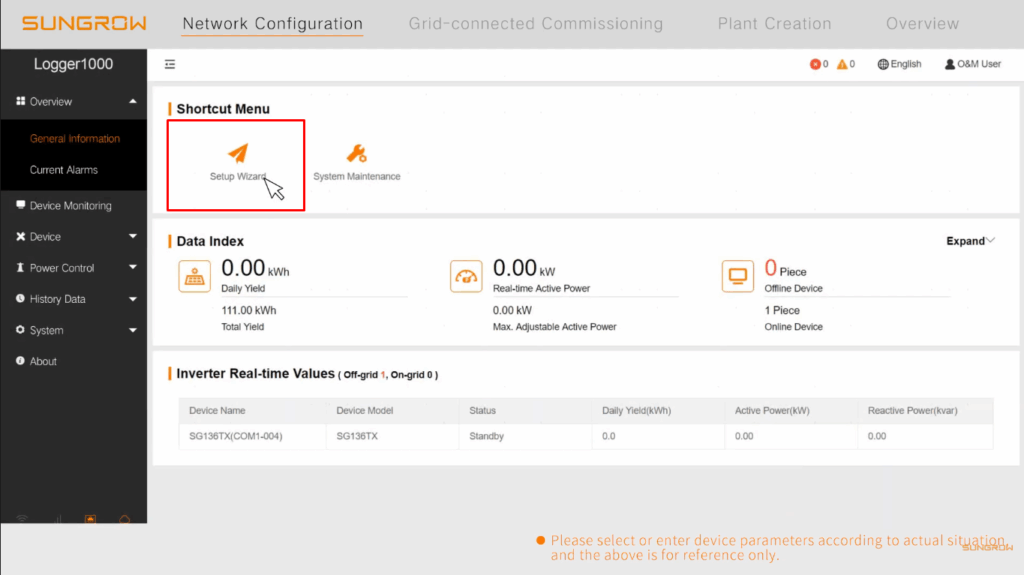Open Device Monitoring from the sidebar

[x=70, y=206]
